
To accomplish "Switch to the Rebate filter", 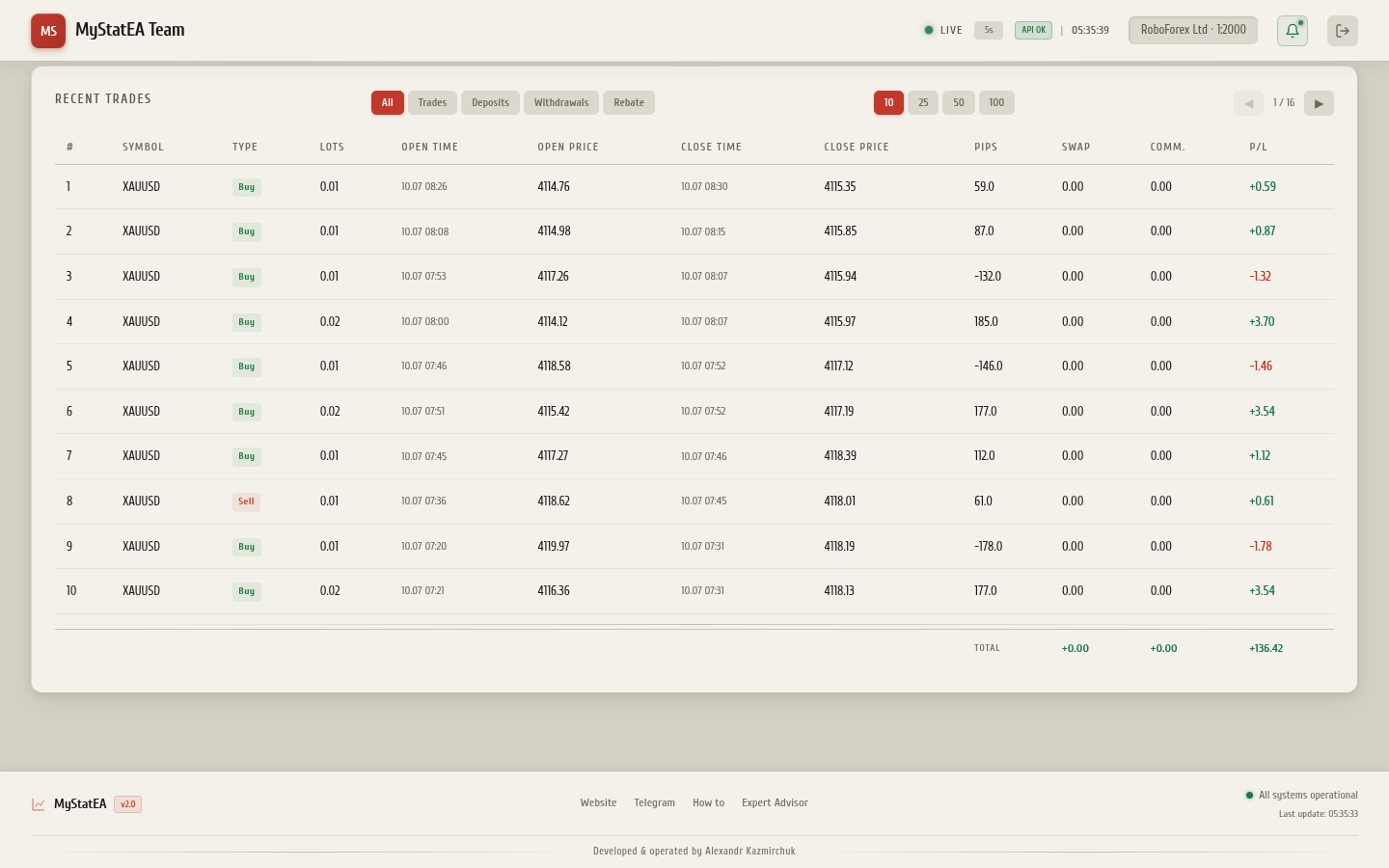I will click(629, 103).
